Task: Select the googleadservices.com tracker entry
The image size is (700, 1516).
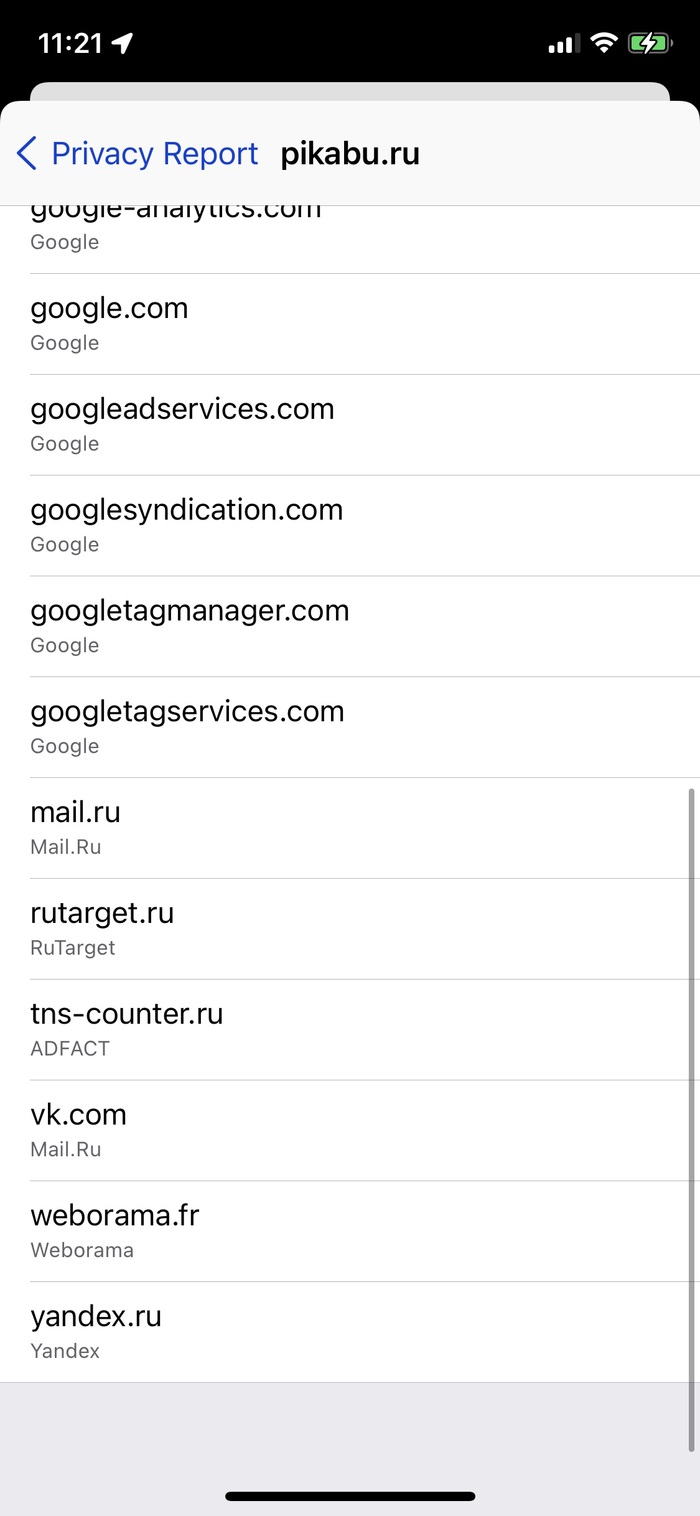Action: coord(350,425)
